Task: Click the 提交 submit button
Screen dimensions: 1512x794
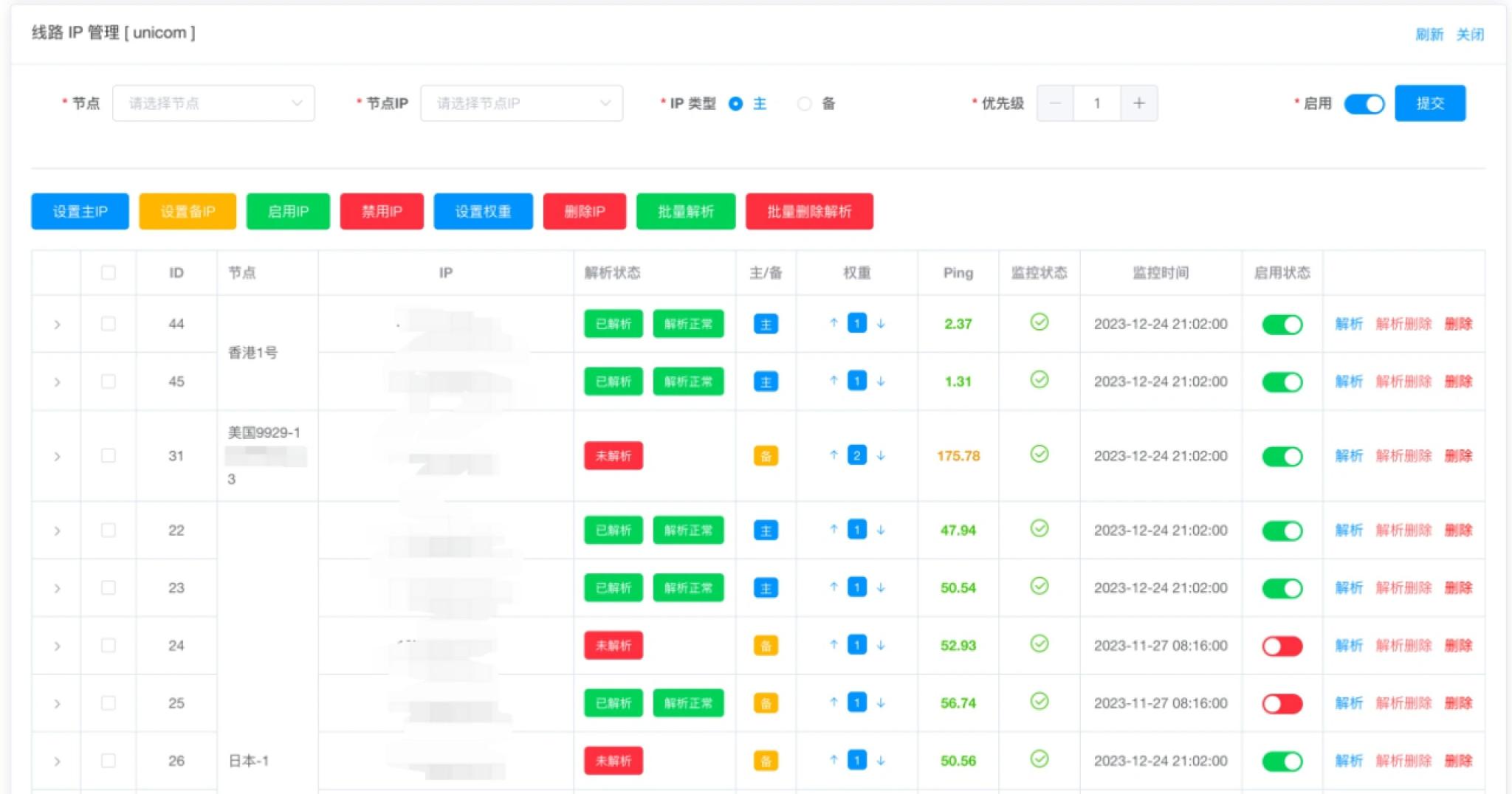Action: click(1429, 103)
